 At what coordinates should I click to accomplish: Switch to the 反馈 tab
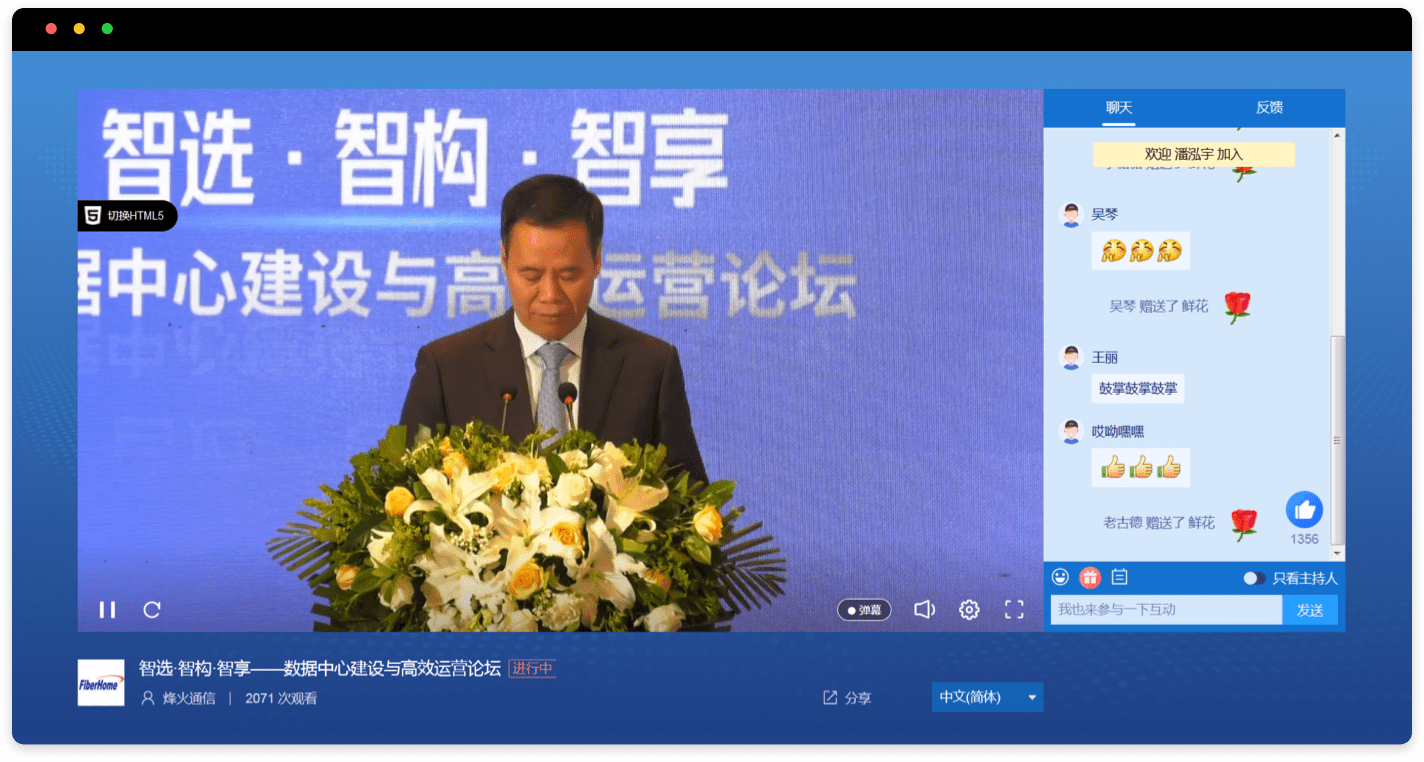click(x=1269, y=108)
